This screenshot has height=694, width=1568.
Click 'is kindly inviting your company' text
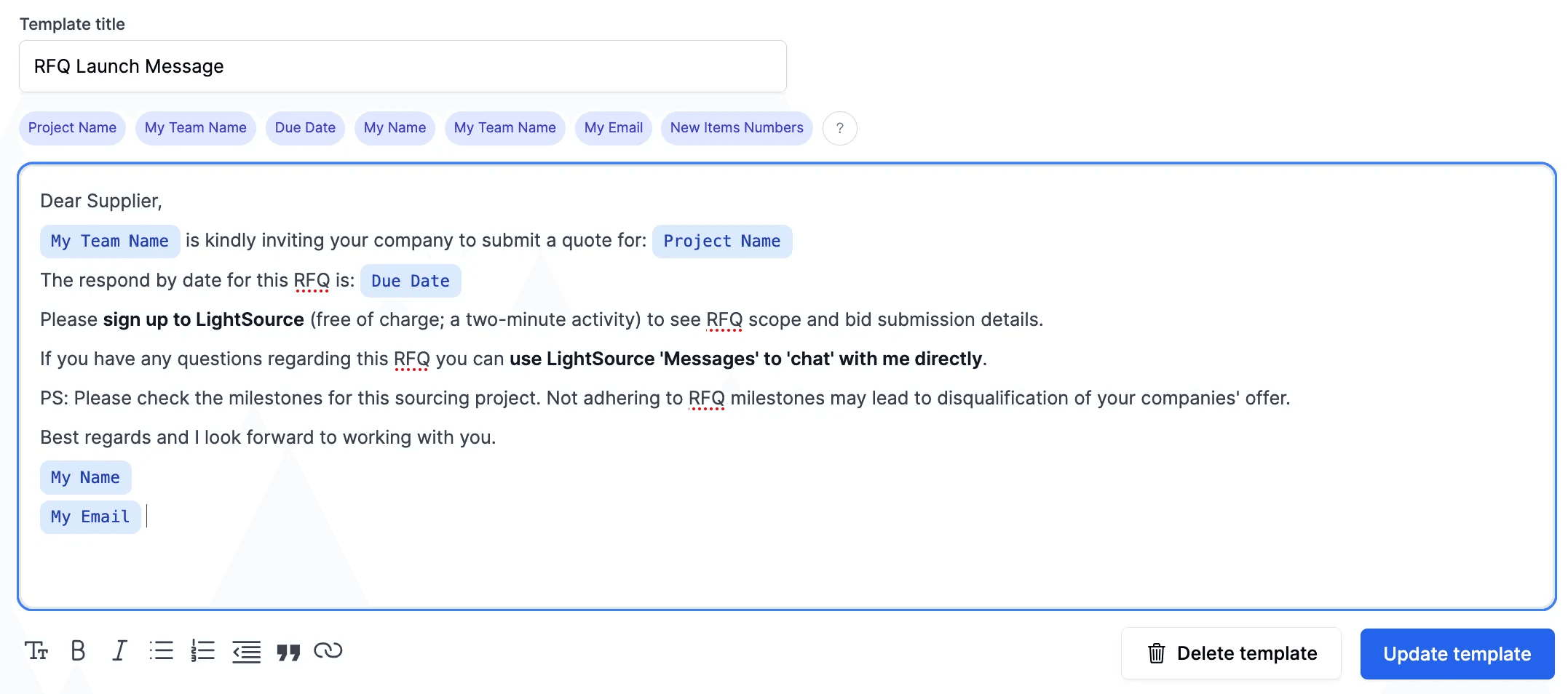[416, 240]
